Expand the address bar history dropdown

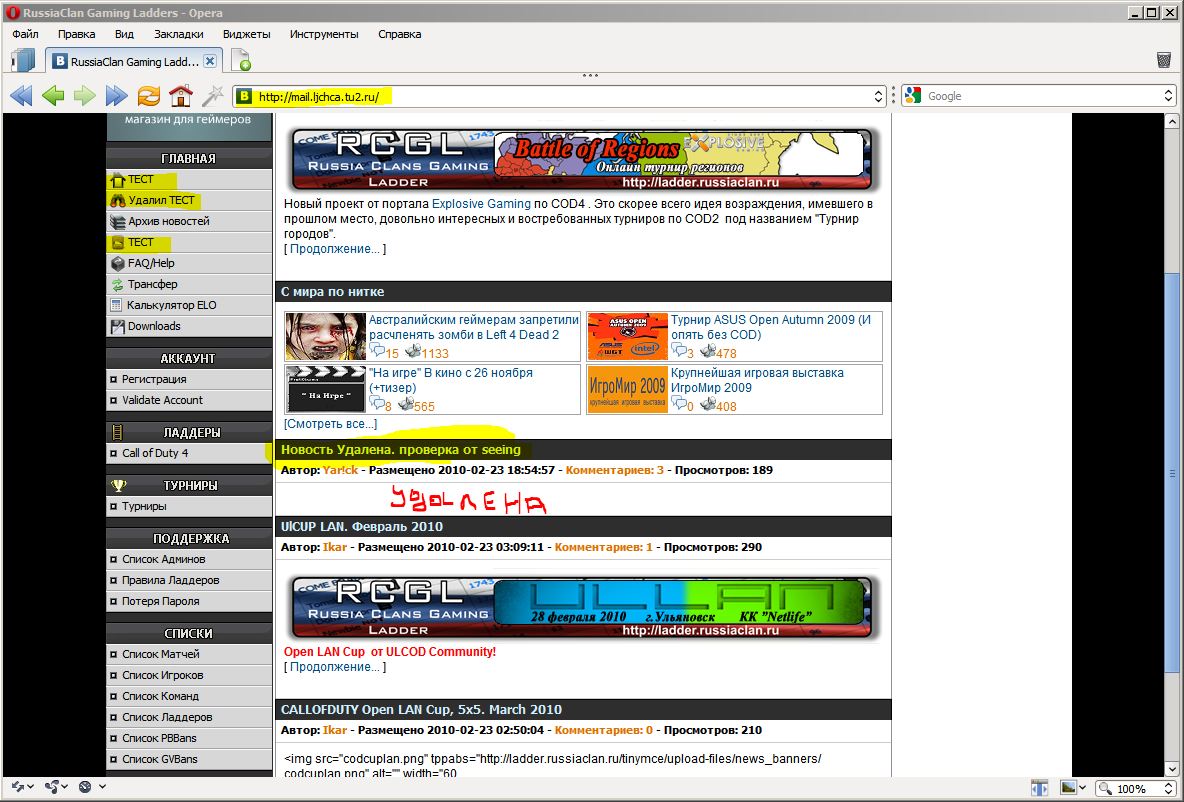878,96
